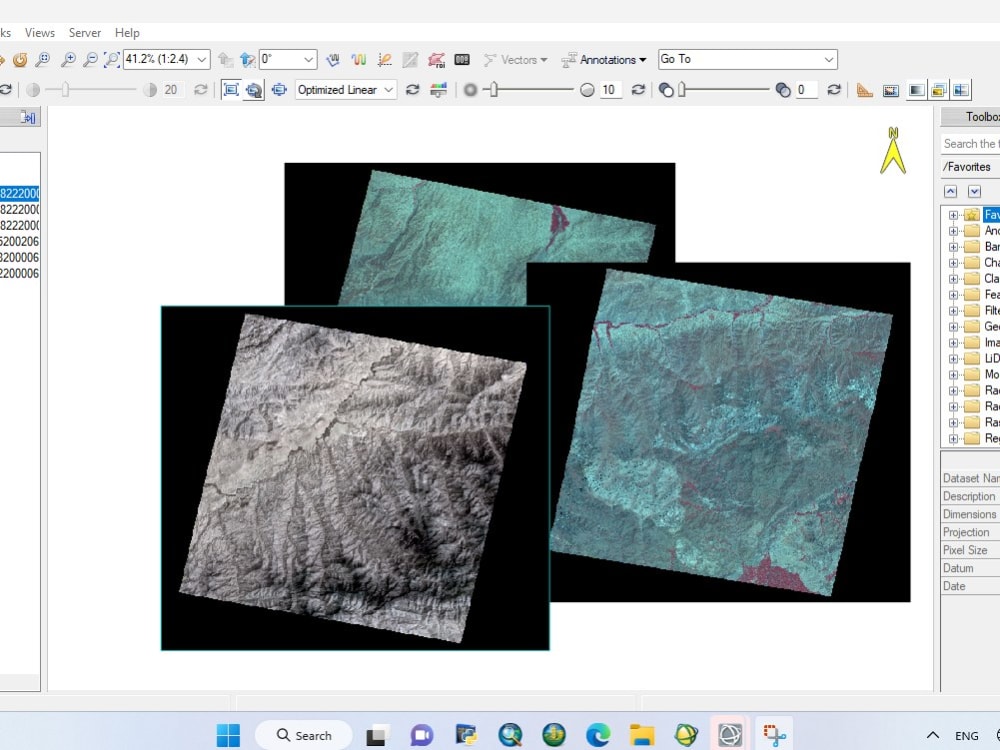
Task: Show hidden system tray icons chevron
Action: click(932, 735)
